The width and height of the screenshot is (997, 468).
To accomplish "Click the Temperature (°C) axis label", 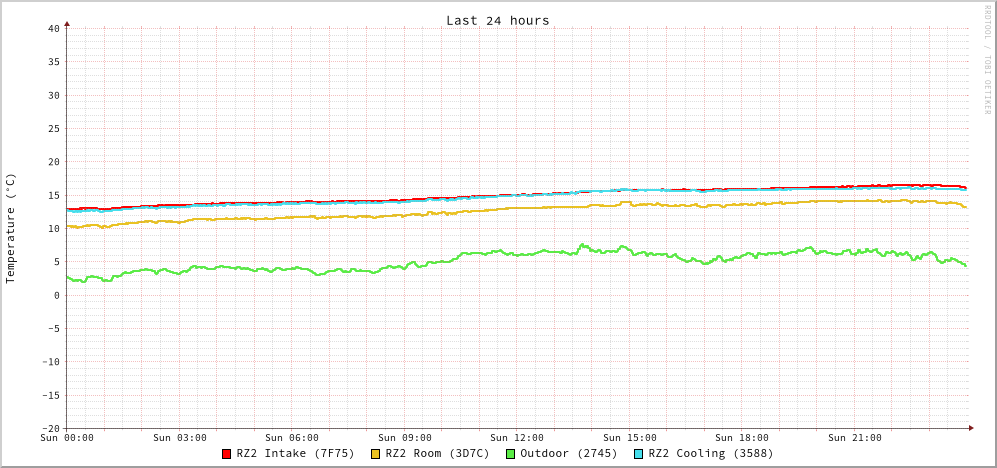I will (x=11, y=228).
